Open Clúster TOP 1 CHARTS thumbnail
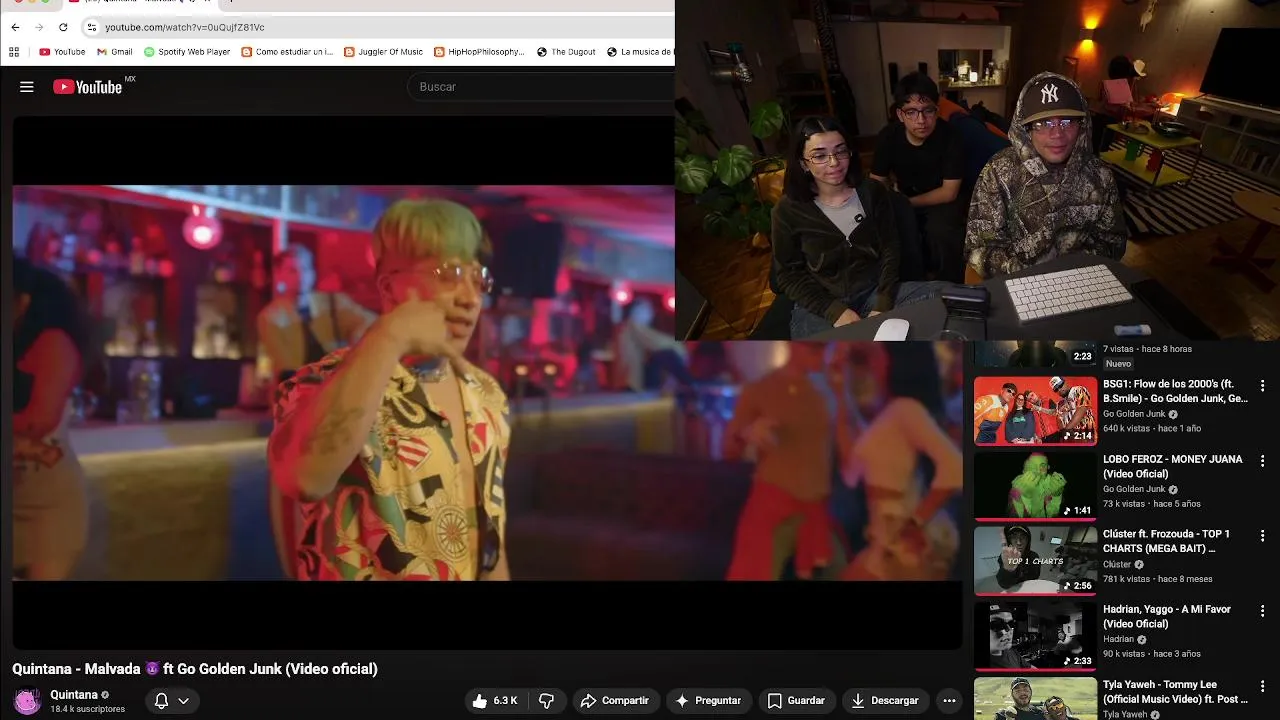Image resolution: width=1280 pixels, height=720 pixels. click(1035, 561)
